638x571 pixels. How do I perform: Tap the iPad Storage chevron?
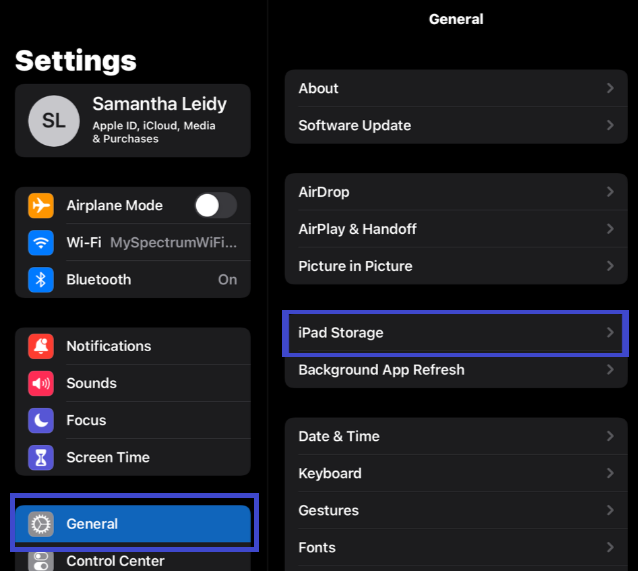(x=610, y=333)
